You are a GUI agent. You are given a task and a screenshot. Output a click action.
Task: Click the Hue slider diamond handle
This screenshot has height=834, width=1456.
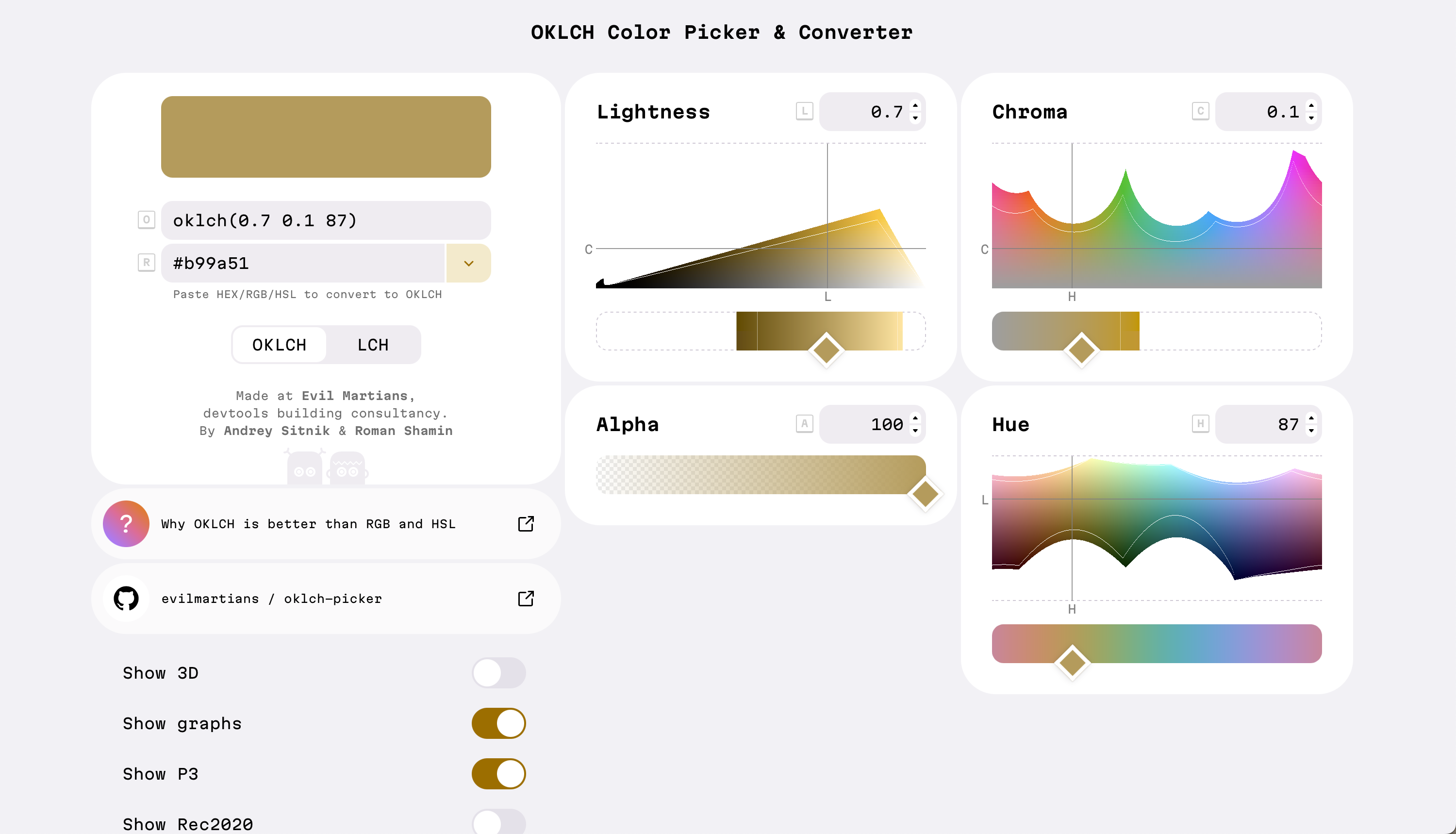click(x=1072, y=662)
